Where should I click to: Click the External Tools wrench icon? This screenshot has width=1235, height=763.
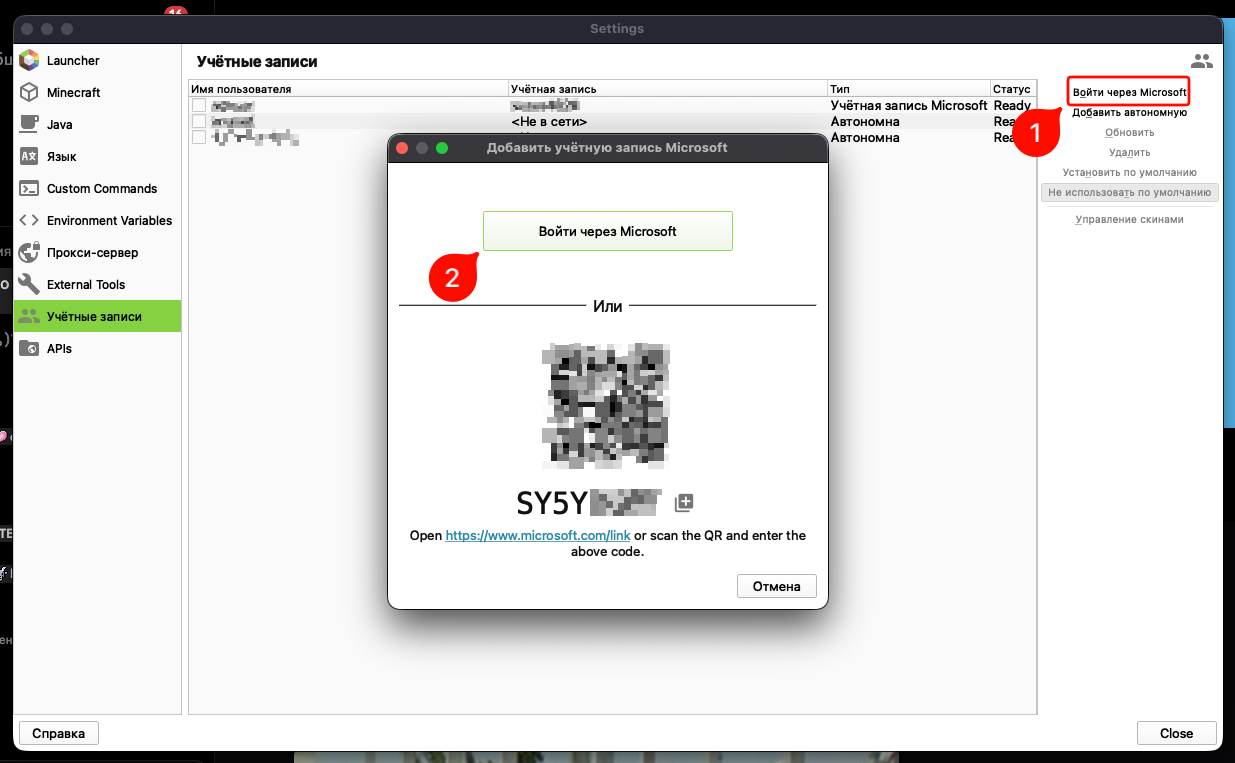pos(29,284)
